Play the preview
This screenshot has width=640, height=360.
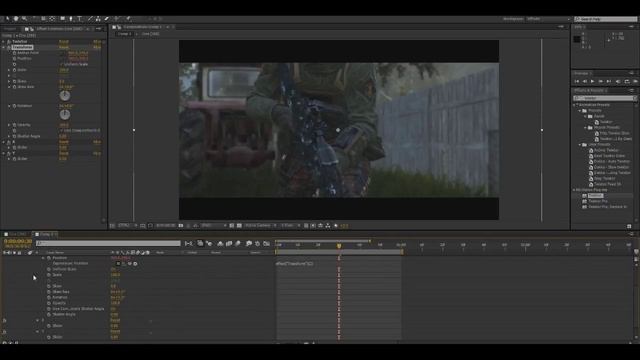593,82
